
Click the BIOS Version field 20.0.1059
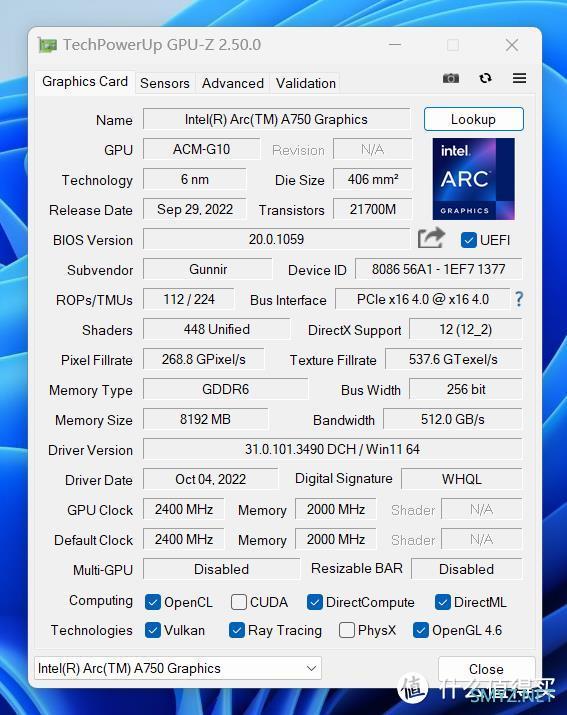(x=276, y=239)
